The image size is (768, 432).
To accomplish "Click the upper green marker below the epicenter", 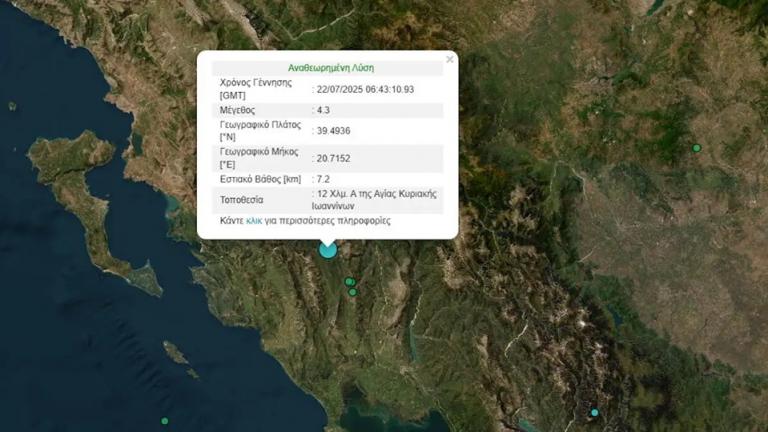I will (x=349, y=282).
